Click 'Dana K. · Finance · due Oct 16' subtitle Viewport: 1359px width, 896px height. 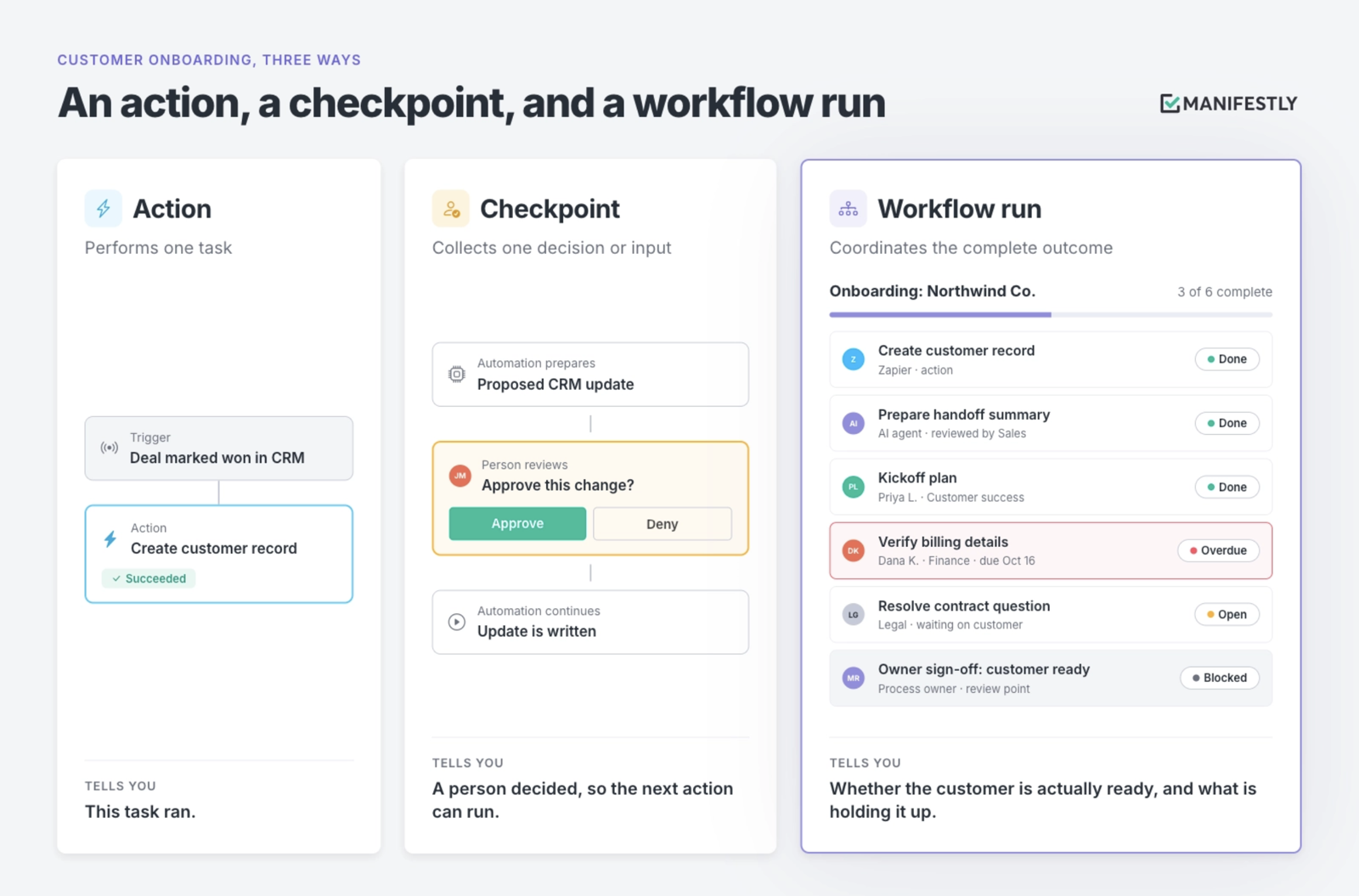956,561
